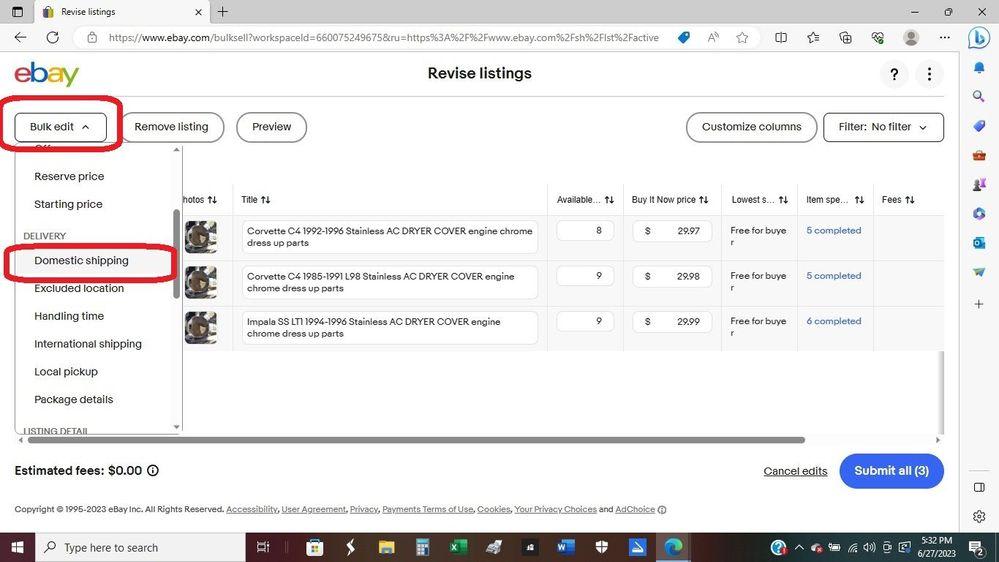Open the help question mark icon
Screen dimensions: 999x562
[x=894, y=75]
